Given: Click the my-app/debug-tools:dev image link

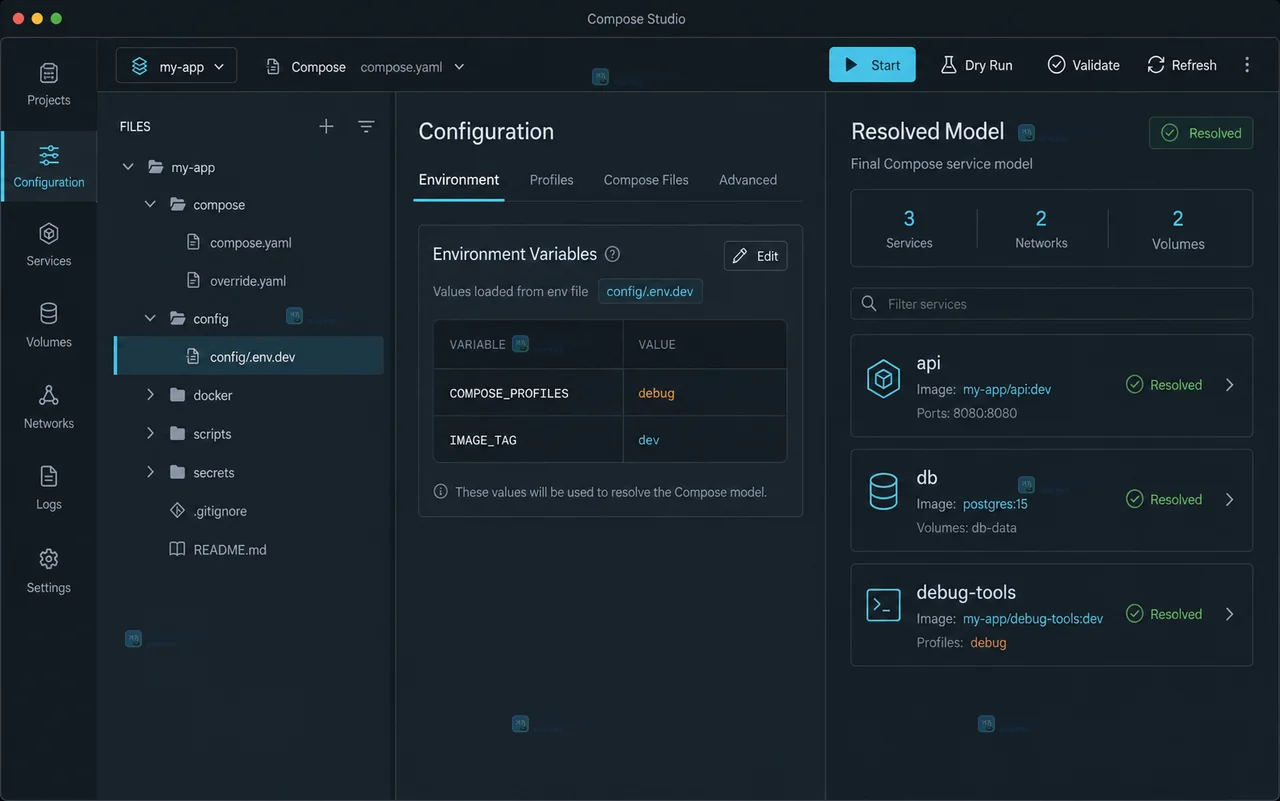Looking at the screenshot, I should point(1033,619).
